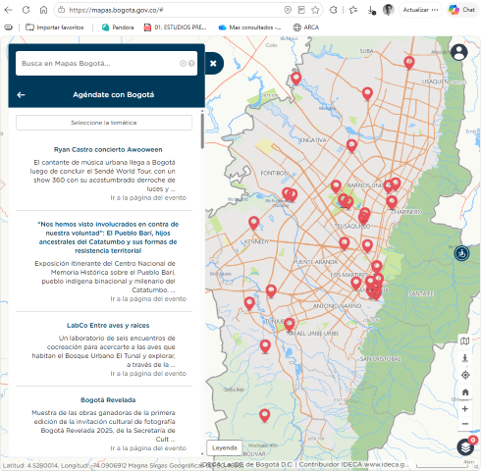This screenshot has width=481, height=471.
Task: Open the browser home page
Action: click(x=43, y=10)
